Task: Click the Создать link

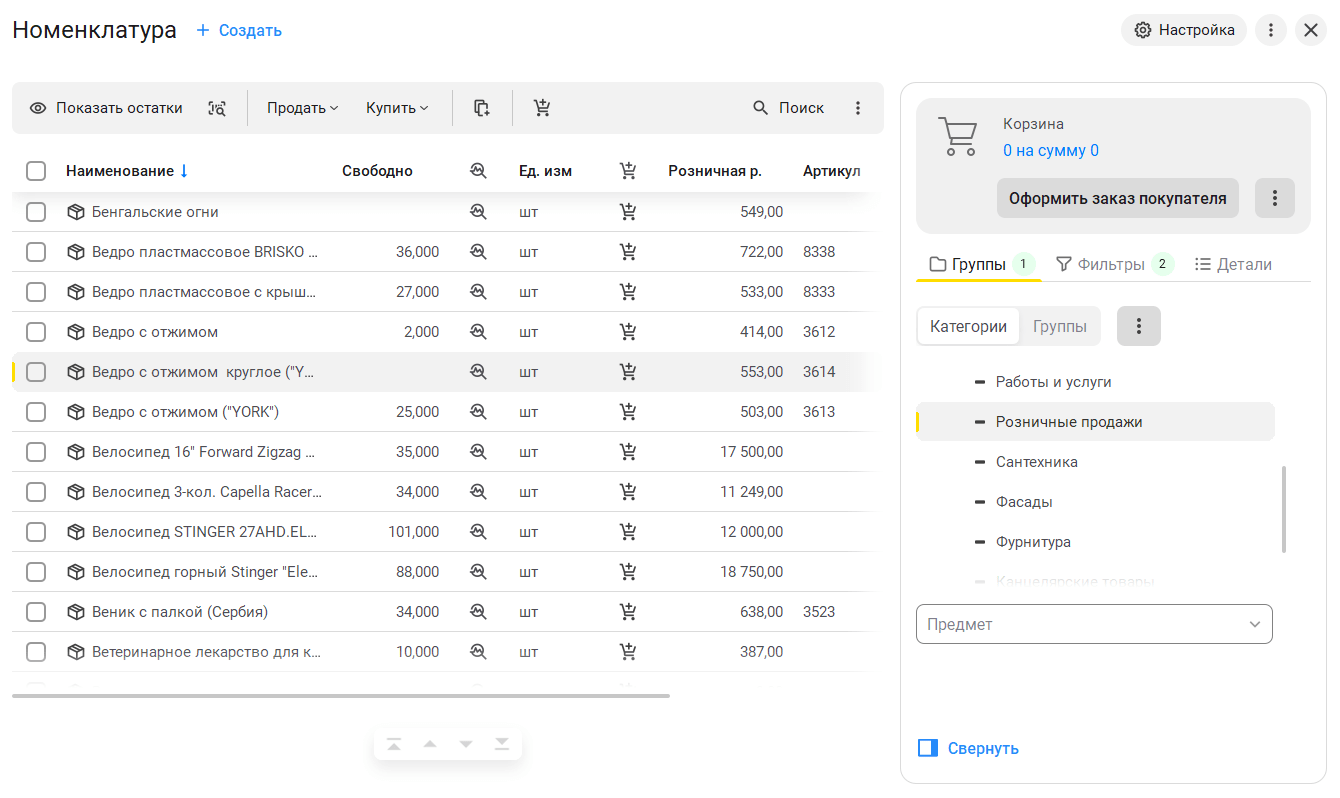Action: 239,30
